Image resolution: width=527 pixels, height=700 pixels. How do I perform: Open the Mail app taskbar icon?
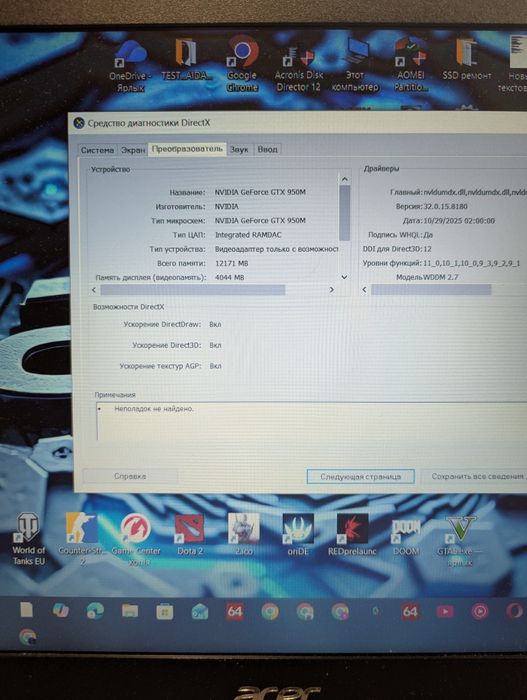[x=200, y=611]
